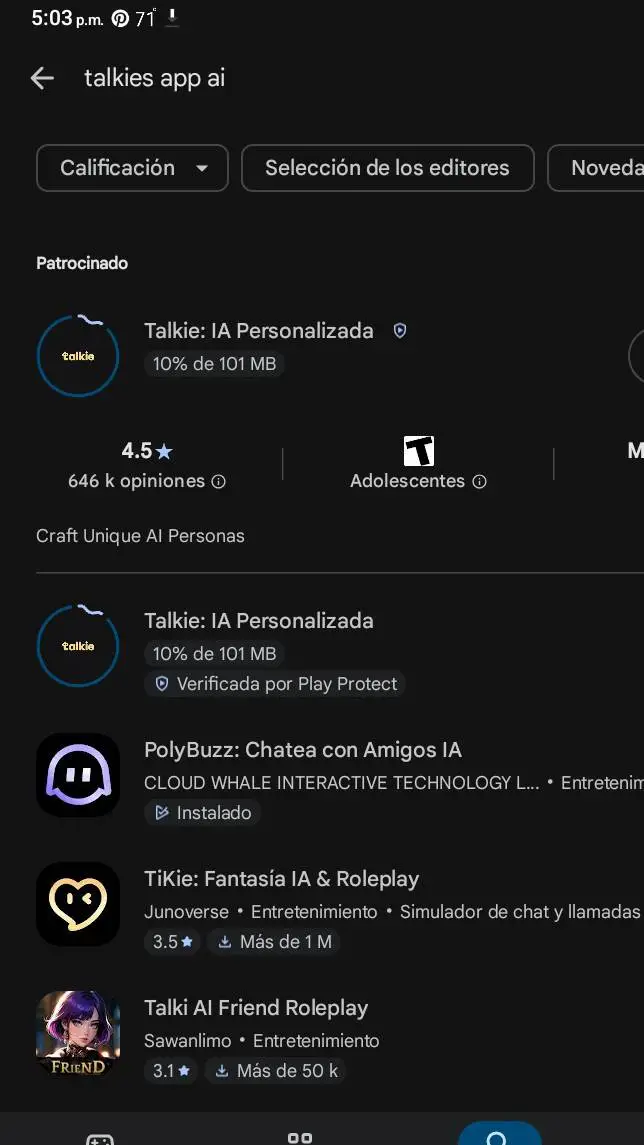This screenshot has height=1145, width=644.
Task: Tap the talkies app ai search field
Action: pyautogui.click(x=155, y=78)
